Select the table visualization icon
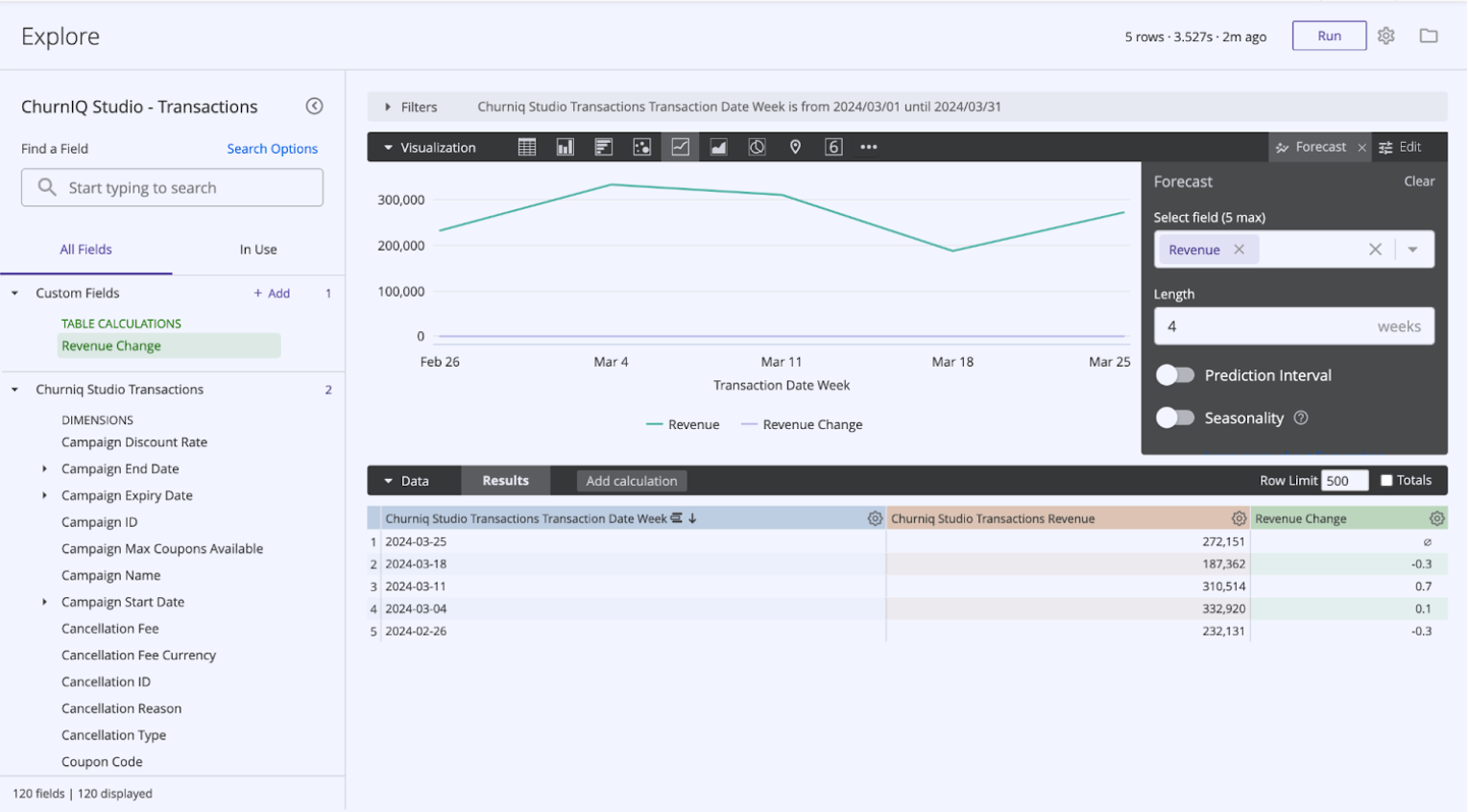 coord(527,147)
